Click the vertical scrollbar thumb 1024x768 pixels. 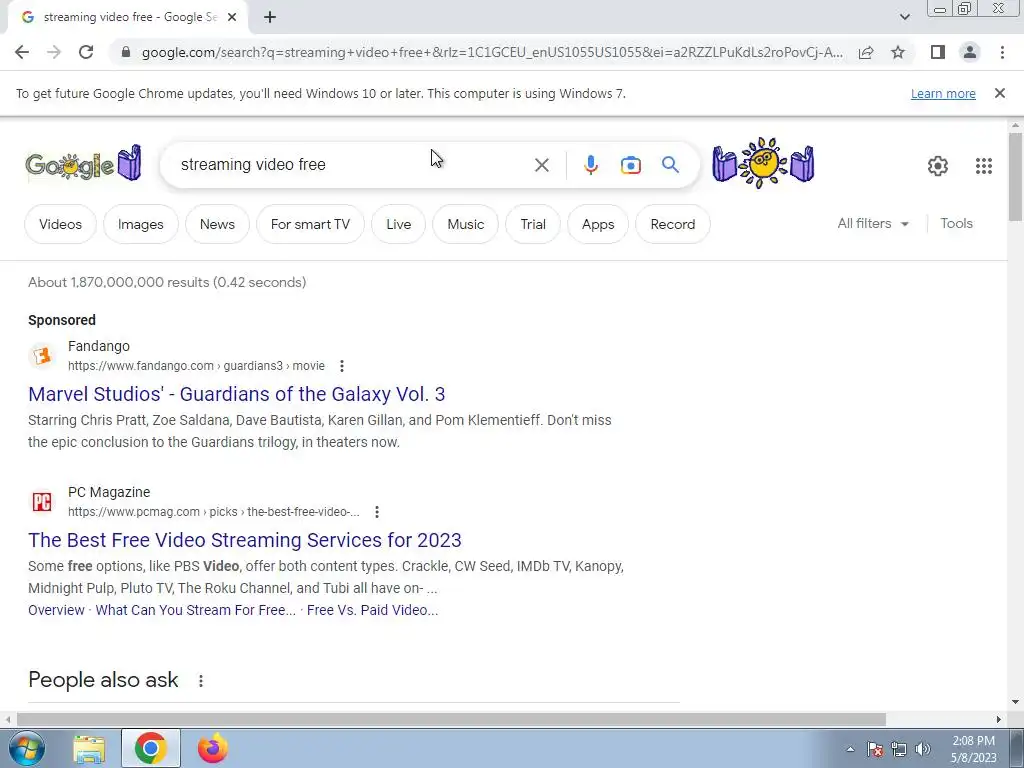pos(1015,176)
